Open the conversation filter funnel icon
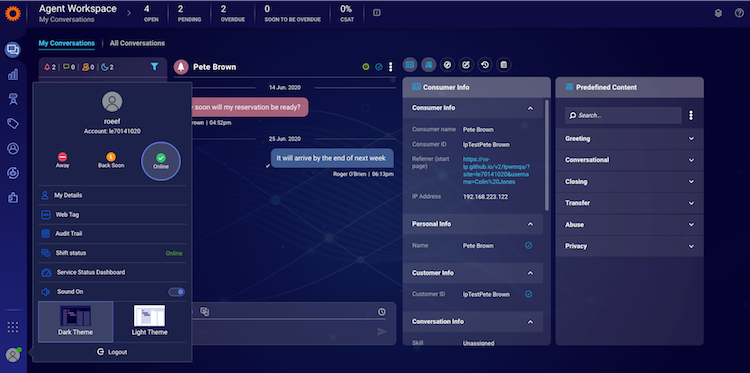This screenshot has width=750, height=373. (x=154, y=67)
